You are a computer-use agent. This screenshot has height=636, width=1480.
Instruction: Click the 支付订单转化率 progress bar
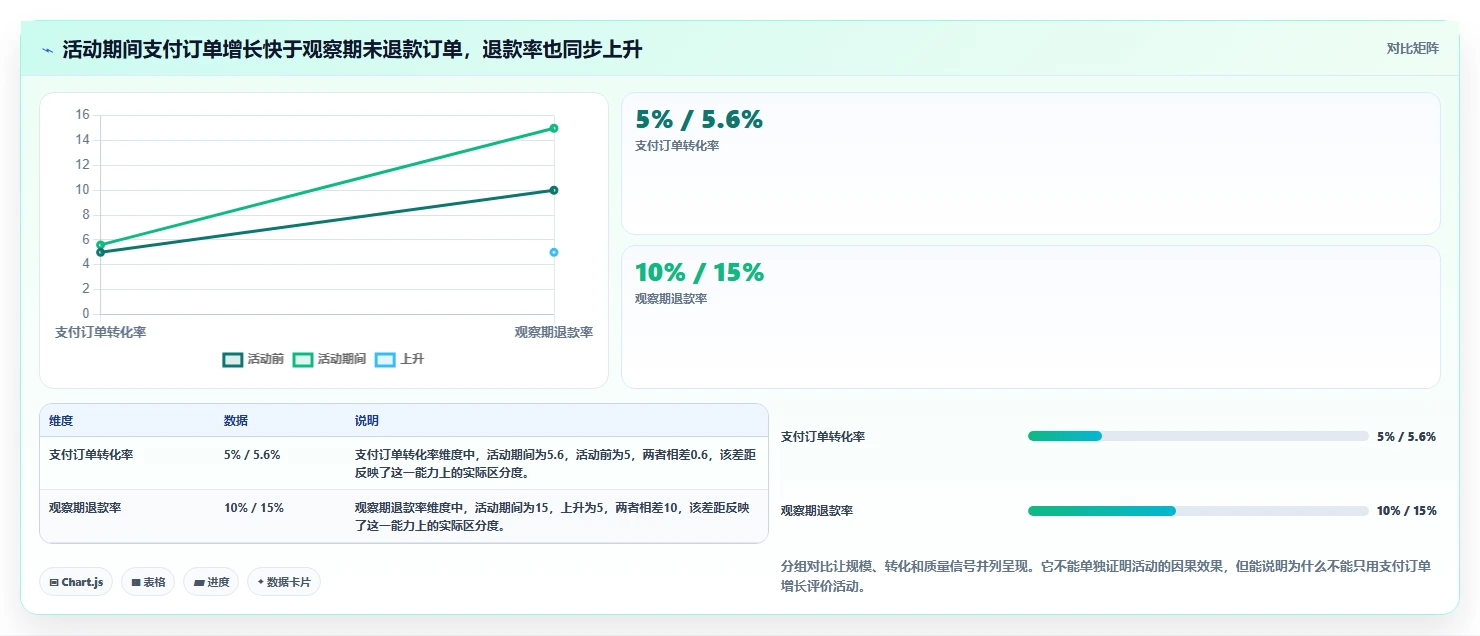pyautogui.click(x=1198, y=436)
